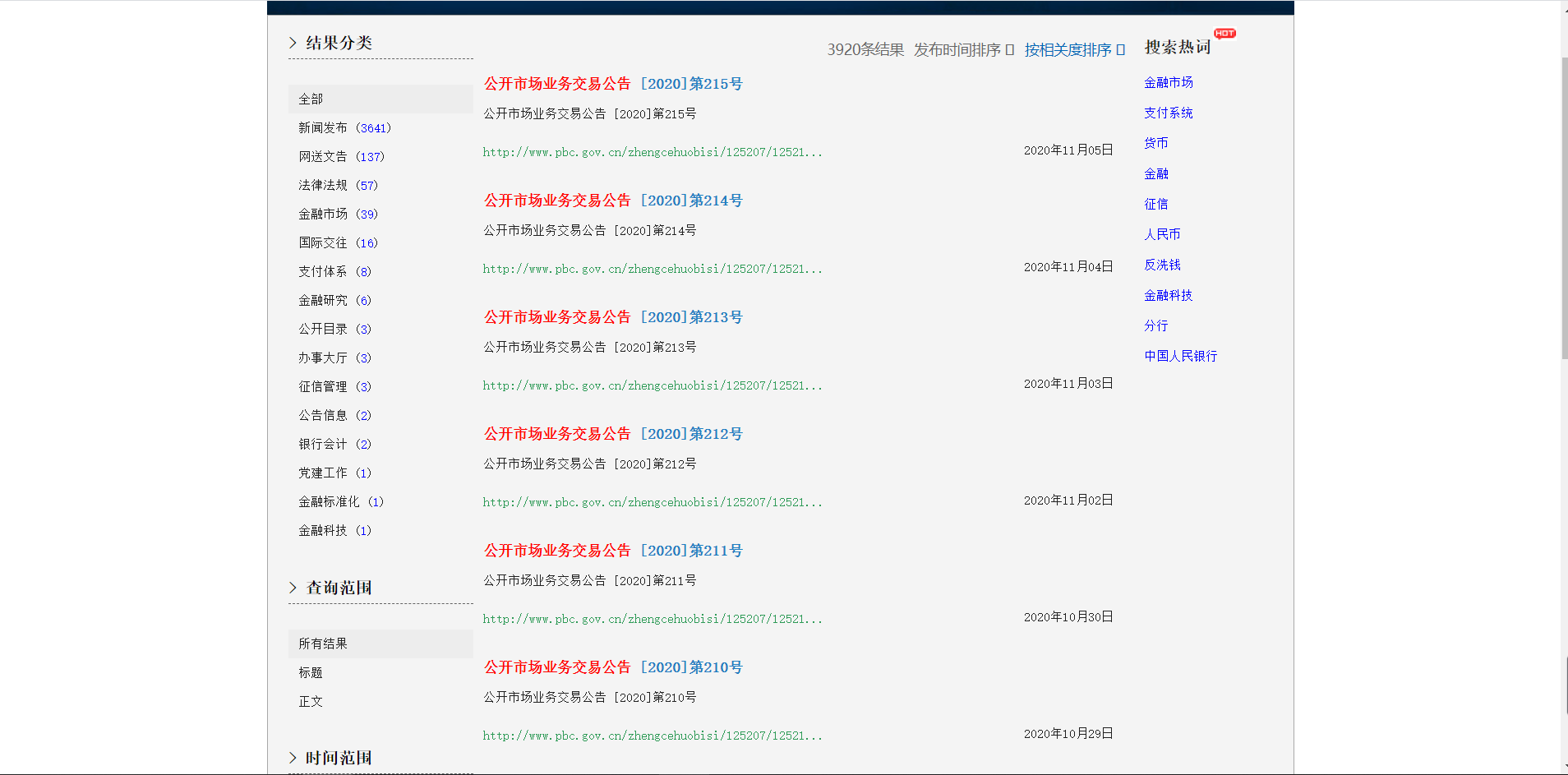Open announcement [2020]第210号 title link
The image size is (1568, 775).
coord(613,667)
